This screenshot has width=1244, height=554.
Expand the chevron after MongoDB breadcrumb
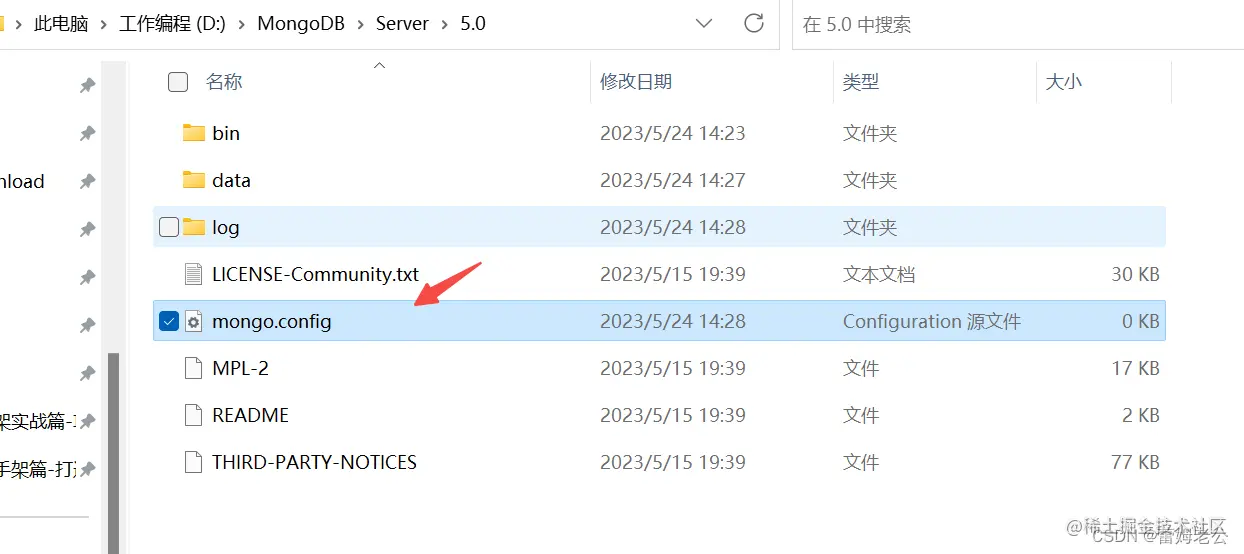pos(361,23)
